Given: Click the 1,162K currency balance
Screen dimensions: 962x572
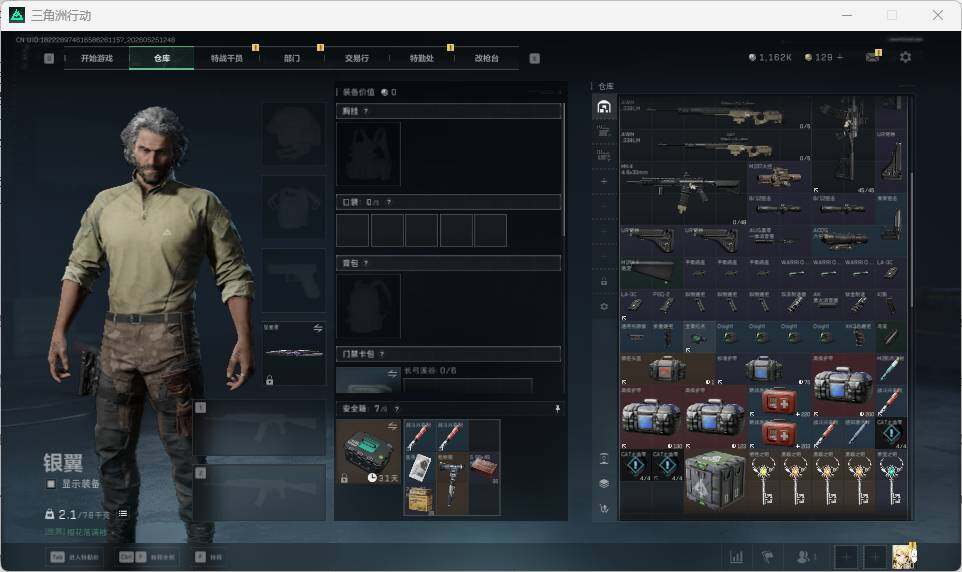Looking at the screenshot, I should (770, 57).
